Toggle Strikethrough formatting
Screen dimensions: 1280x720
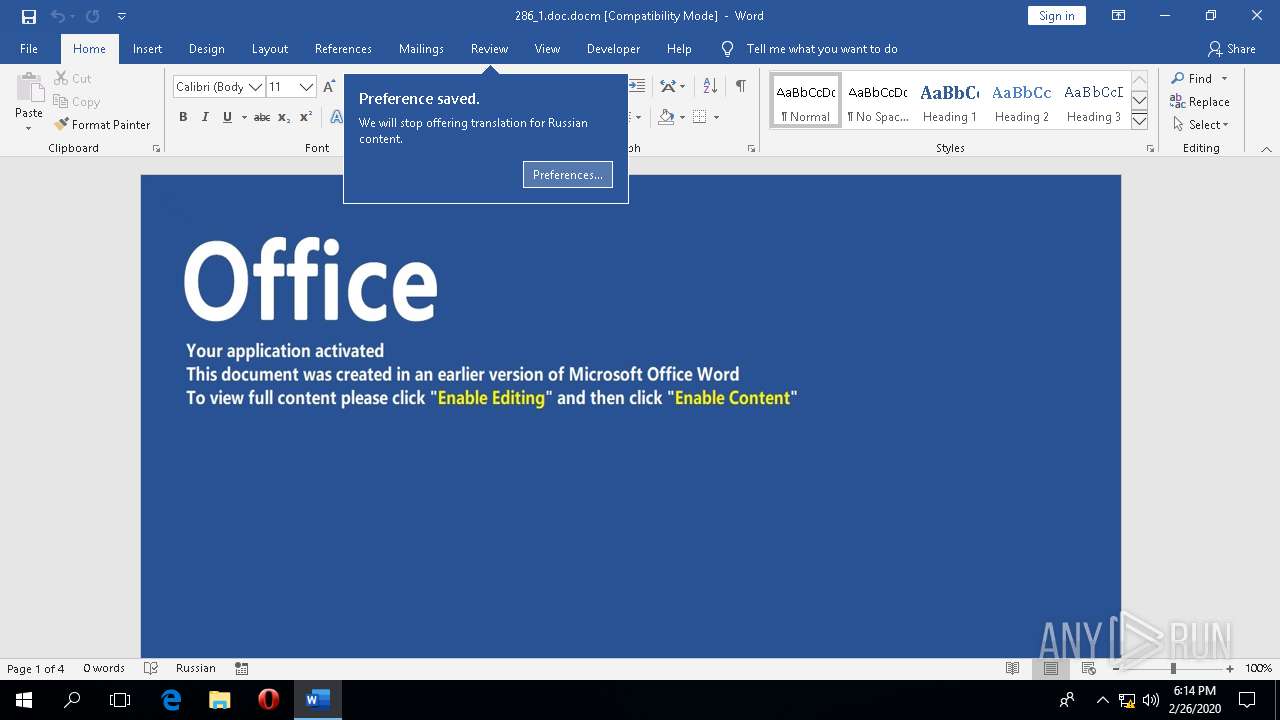262,117
